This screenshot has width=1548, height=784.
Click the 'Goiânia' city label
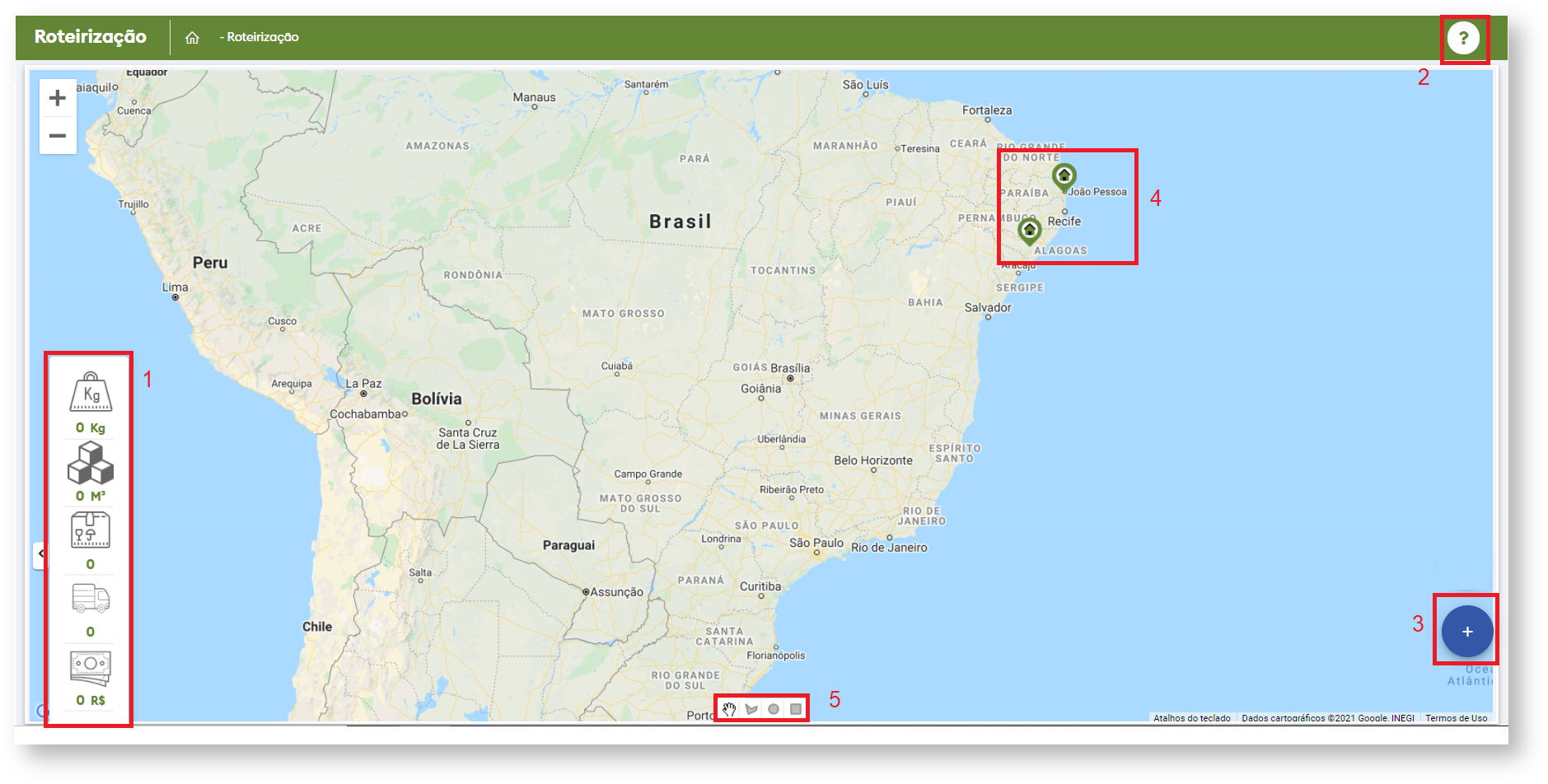[x=760, y=389]
